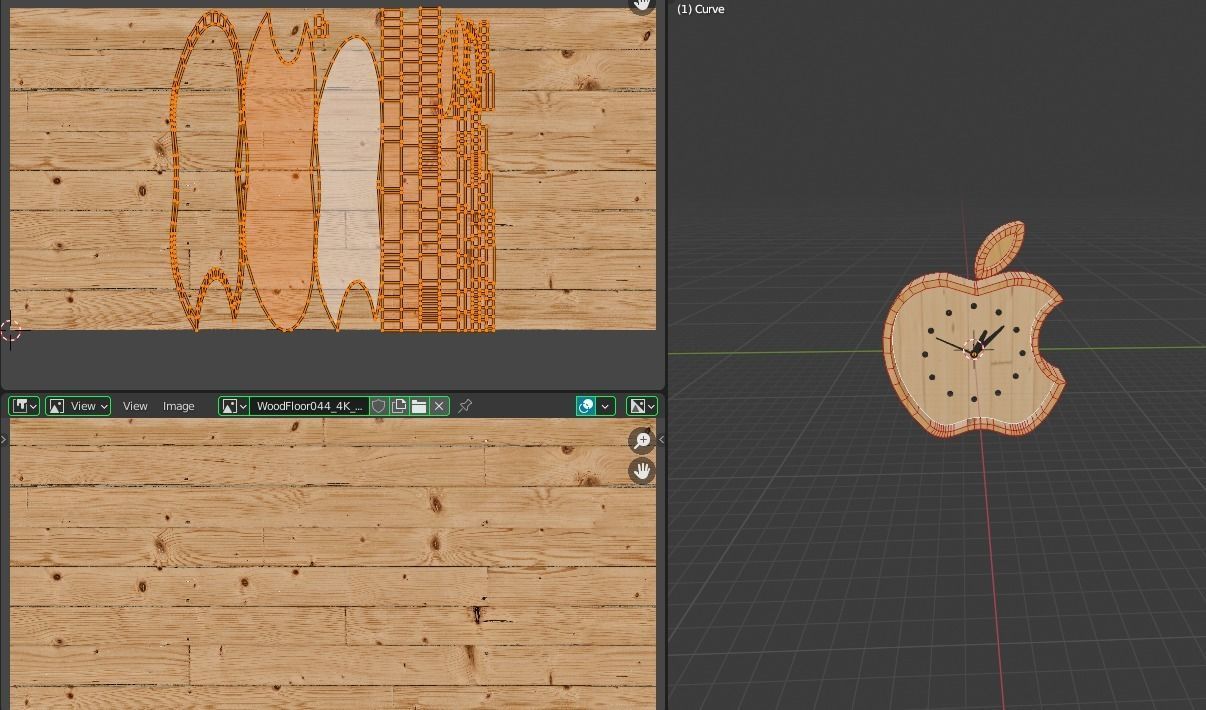This screenshot has width=1206, height=710.
Task: Click the zoom gizmo in lower image editor
Action: (641, 440)
